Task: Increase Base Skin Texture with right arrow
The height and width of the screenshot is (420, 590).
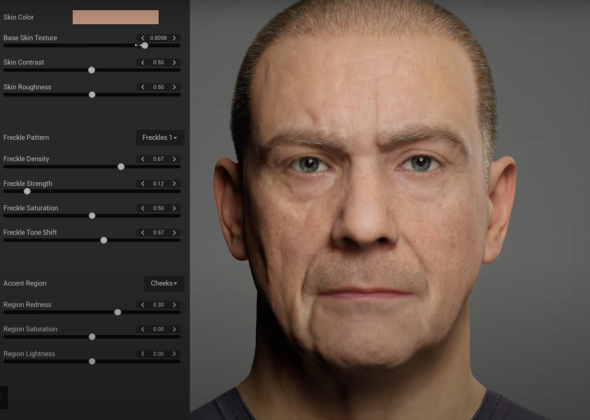Action: 174,38
